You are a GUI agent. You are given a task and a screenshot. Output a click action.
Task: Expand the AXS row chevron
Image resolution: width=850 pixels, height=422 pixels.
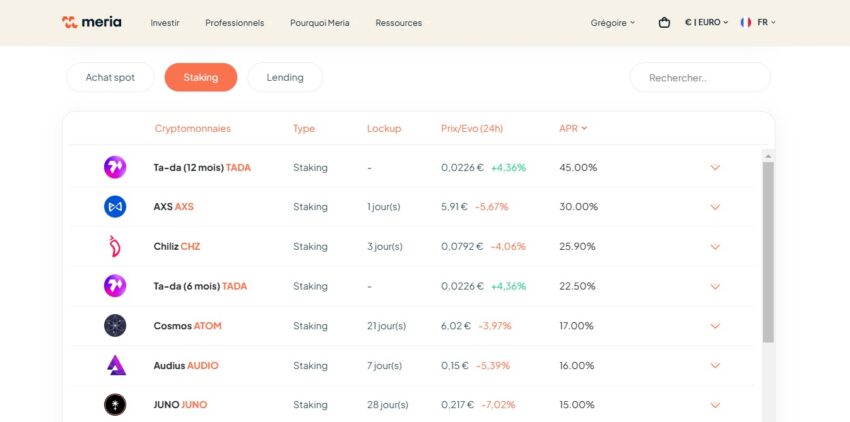715,207
